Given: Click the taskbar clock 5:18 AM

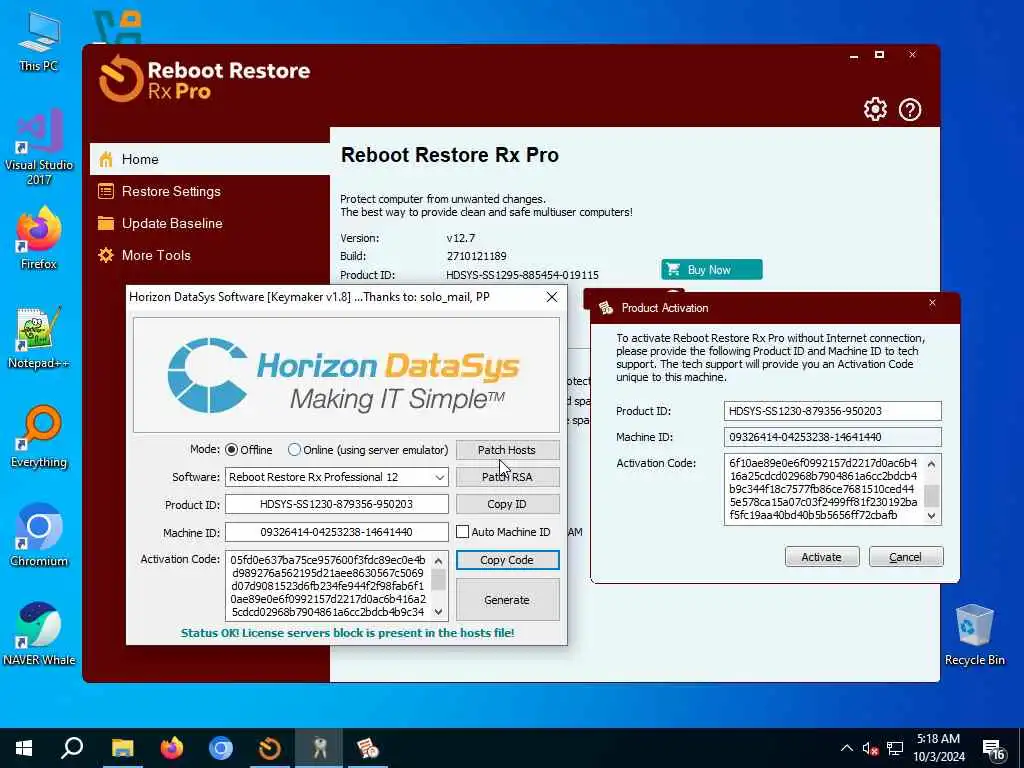Looking at the screenshot, I should coord(938,739).
